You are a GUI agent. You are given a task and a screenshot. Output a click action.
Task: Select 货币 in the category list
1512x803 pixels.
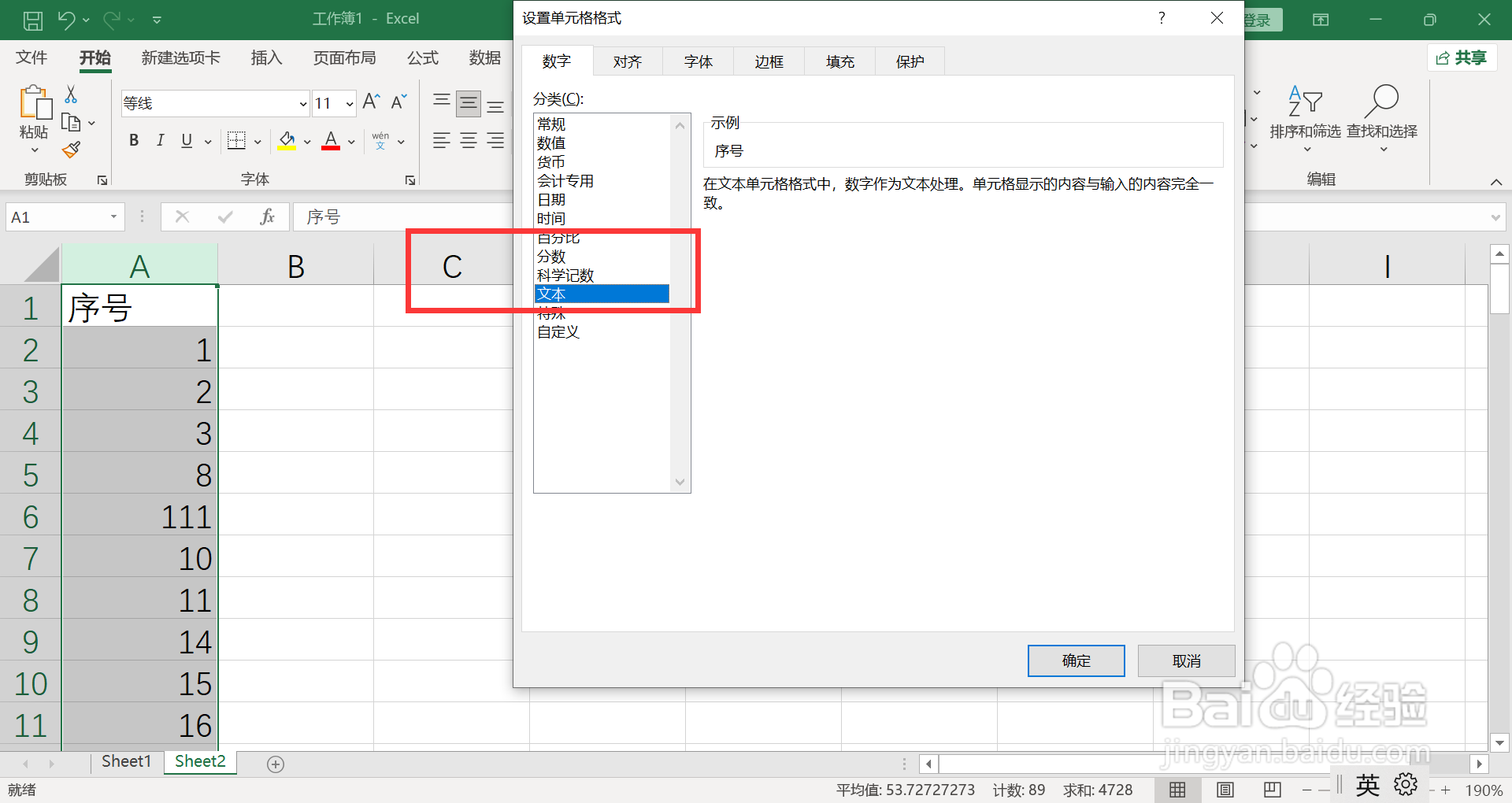[x=551, y=161]
